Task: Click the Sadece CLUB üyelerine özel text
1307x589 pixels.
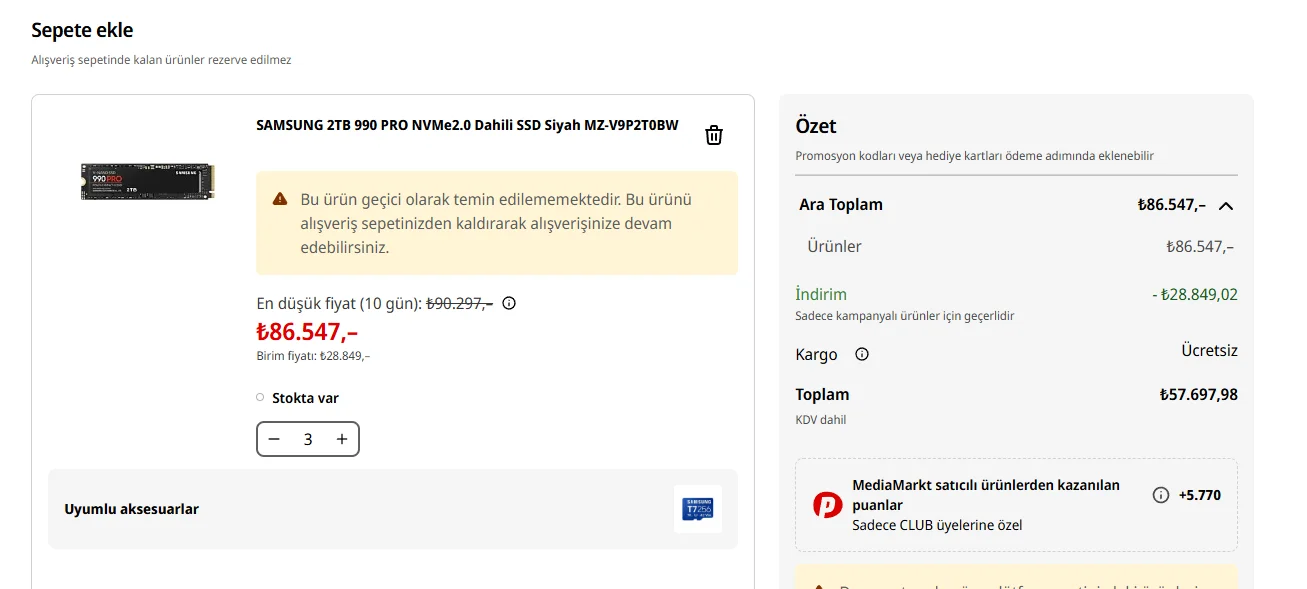Action: coord(937,525)
